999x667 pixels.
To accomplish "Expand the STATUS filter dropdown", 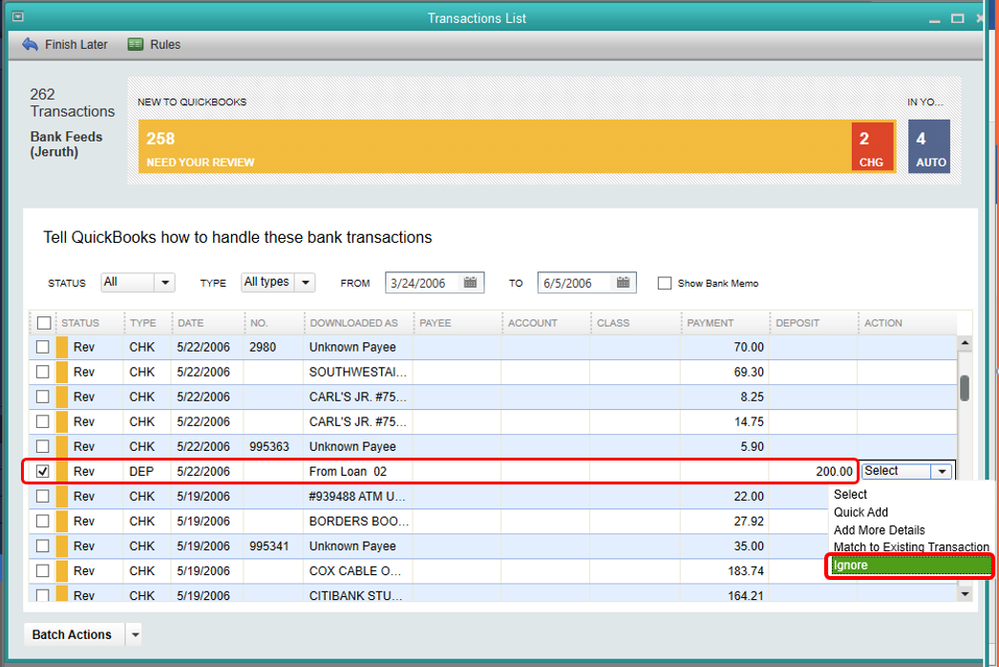I will point(165,283).
